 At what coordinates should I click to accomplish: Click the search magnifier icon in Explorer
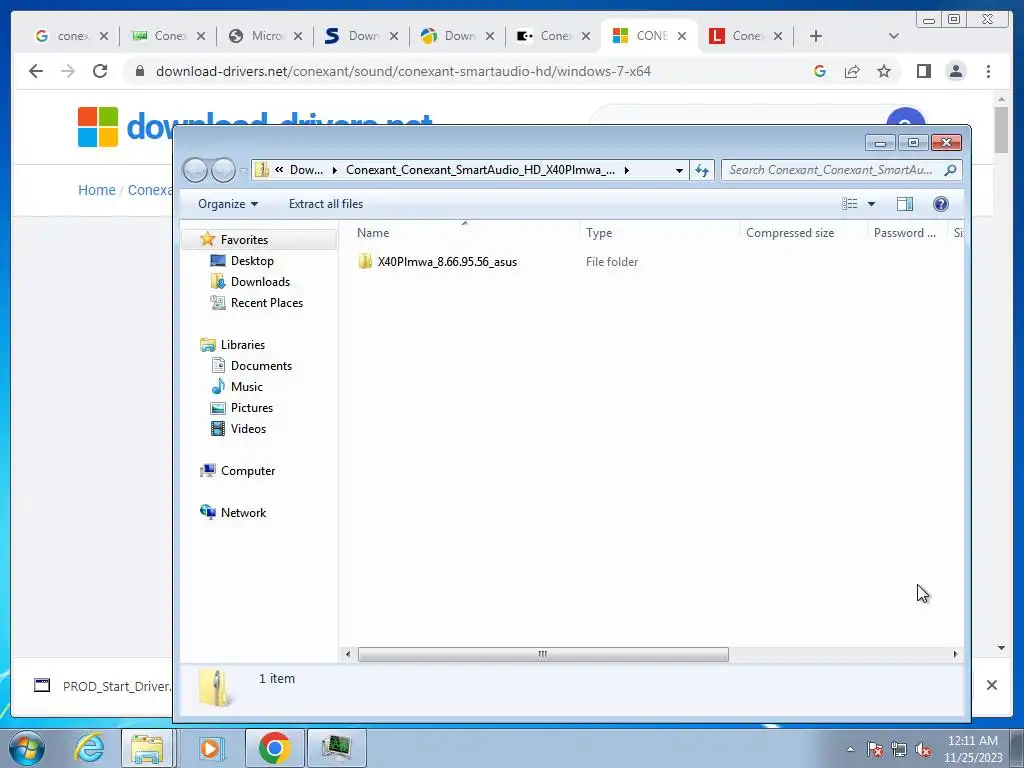coord(950,170)
